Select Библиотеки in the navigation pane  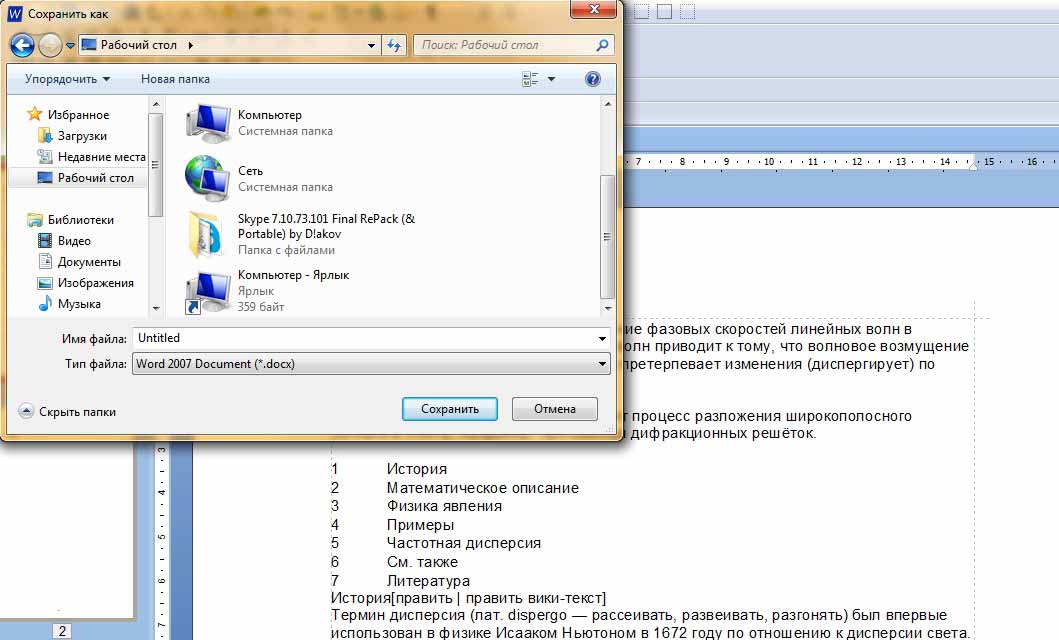(x=81, y=219)
